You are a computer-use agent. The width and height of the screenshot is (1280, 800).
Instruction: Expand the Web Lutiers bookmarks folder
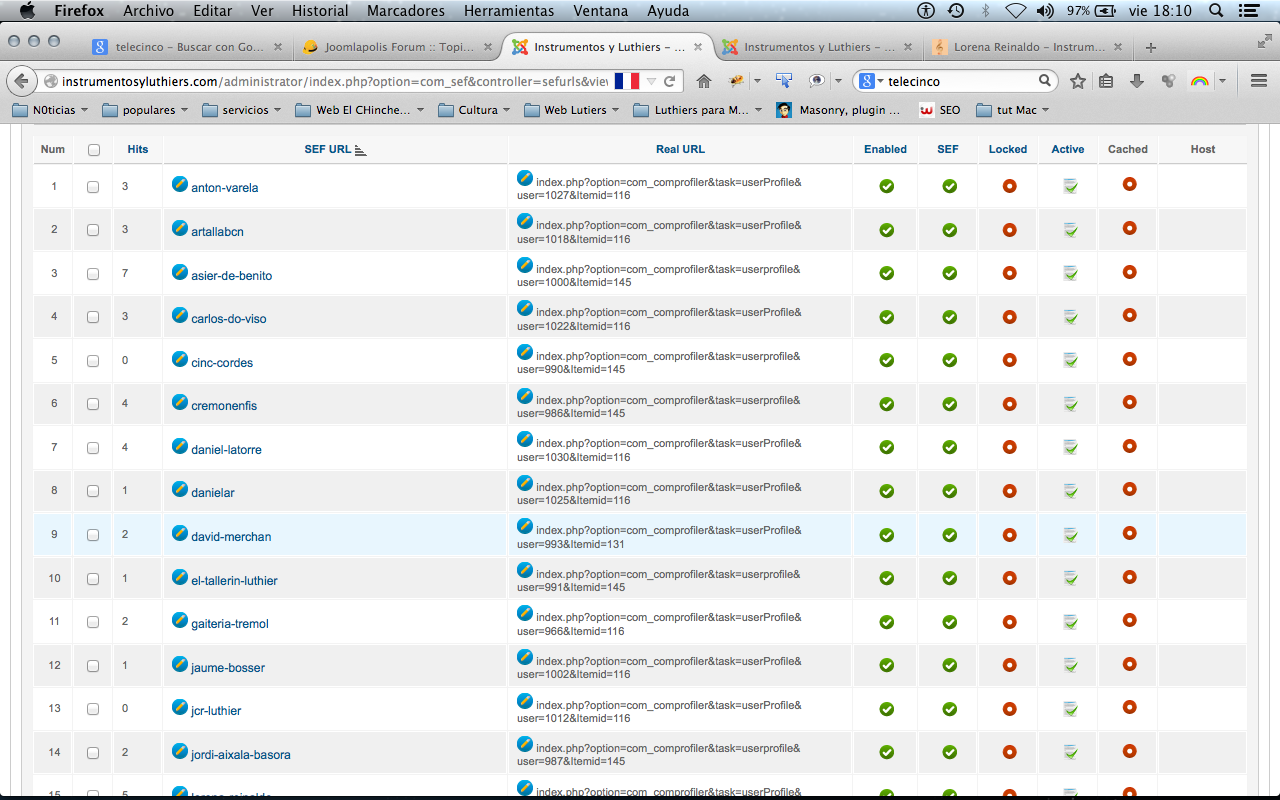tap(573, 110)
